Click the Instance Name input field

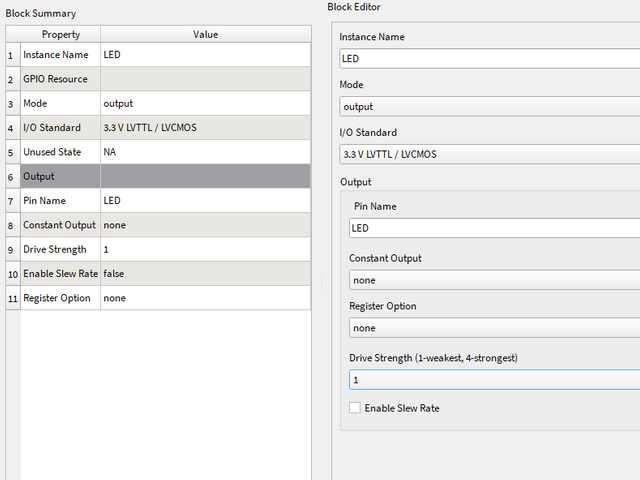click(x=490, y=58)
